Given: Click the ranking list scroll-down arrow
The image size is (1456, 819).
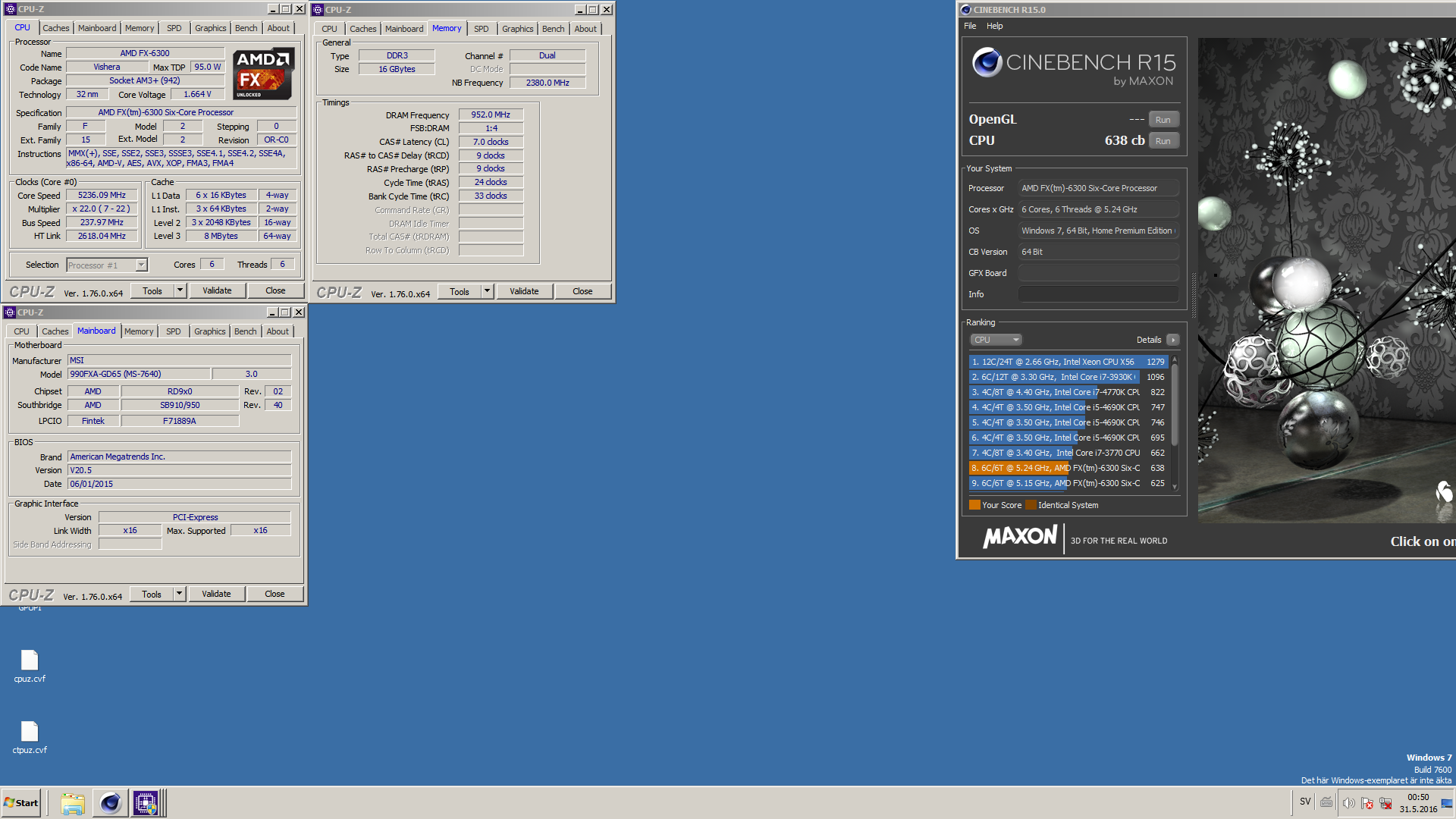Looking at the screenshot, I should pyautogui.click(x=1175, y=487).
